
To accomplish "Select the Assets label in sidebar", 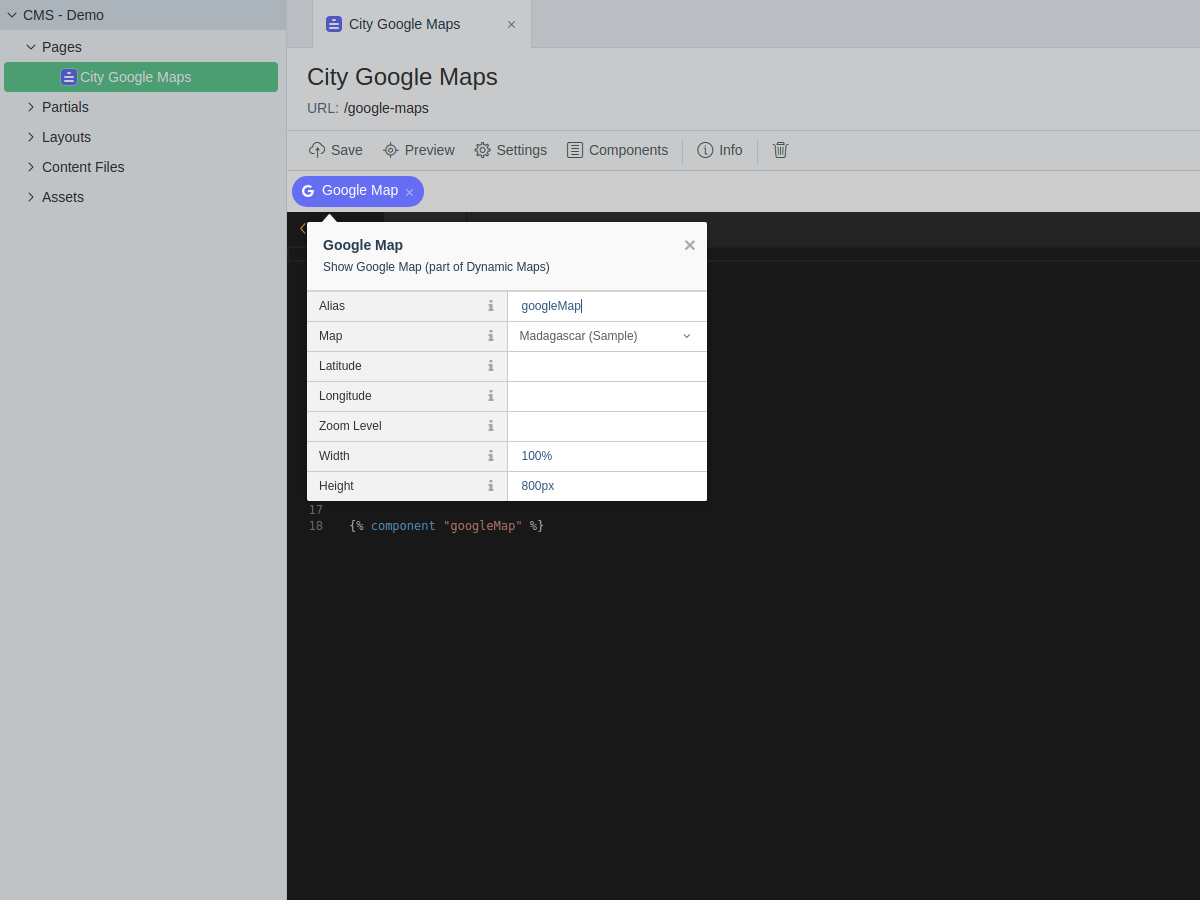I will pos(63,197).
